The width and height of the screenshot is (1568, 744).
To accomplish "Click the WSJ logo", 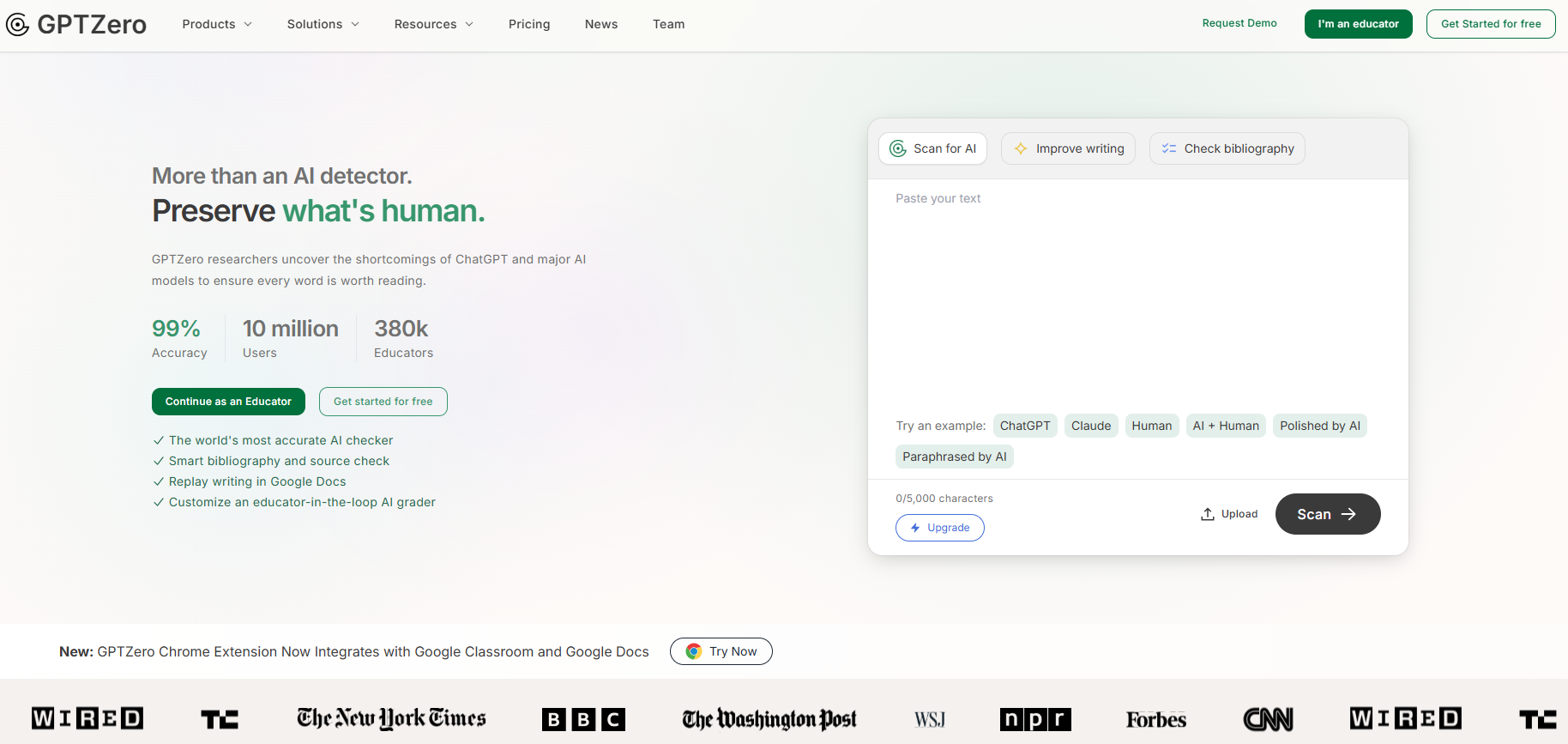I will tap(930, 719).
